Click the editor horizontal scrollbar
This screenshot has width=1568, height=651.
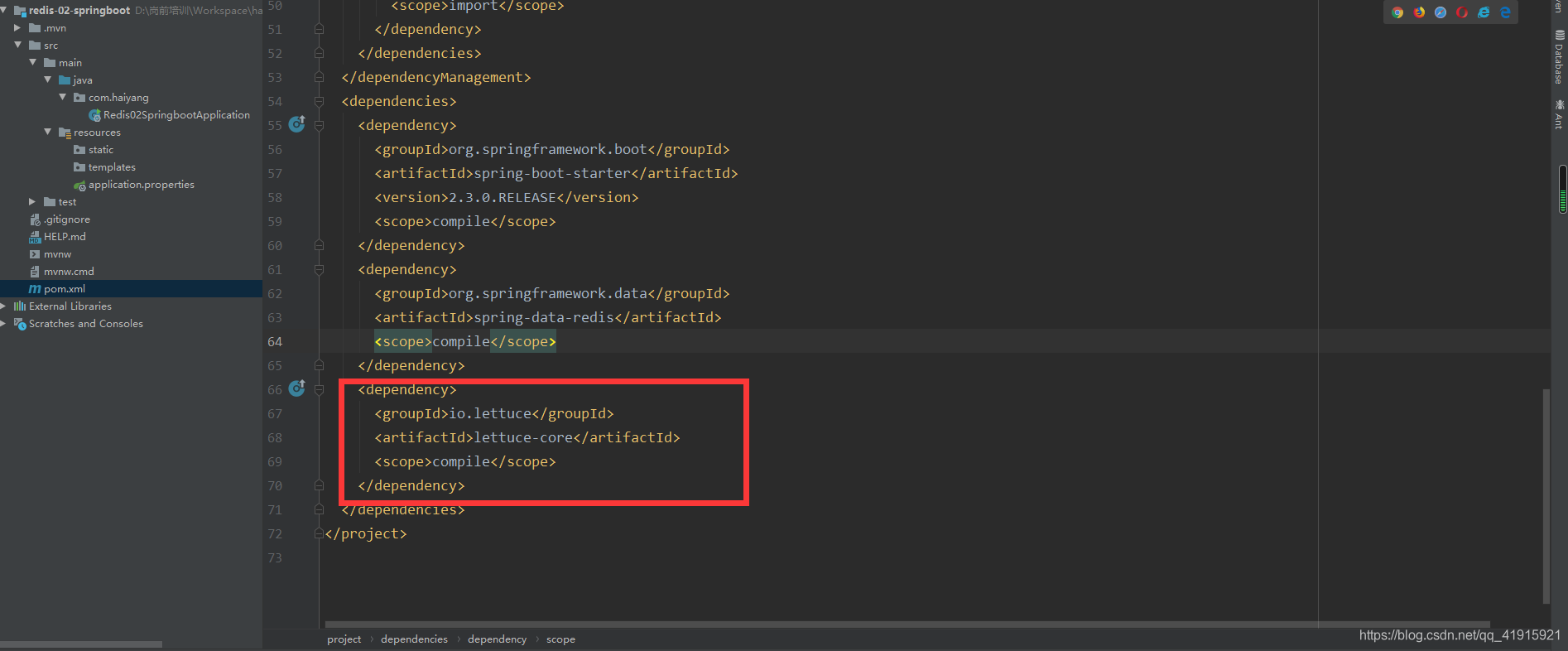point(907,624)
